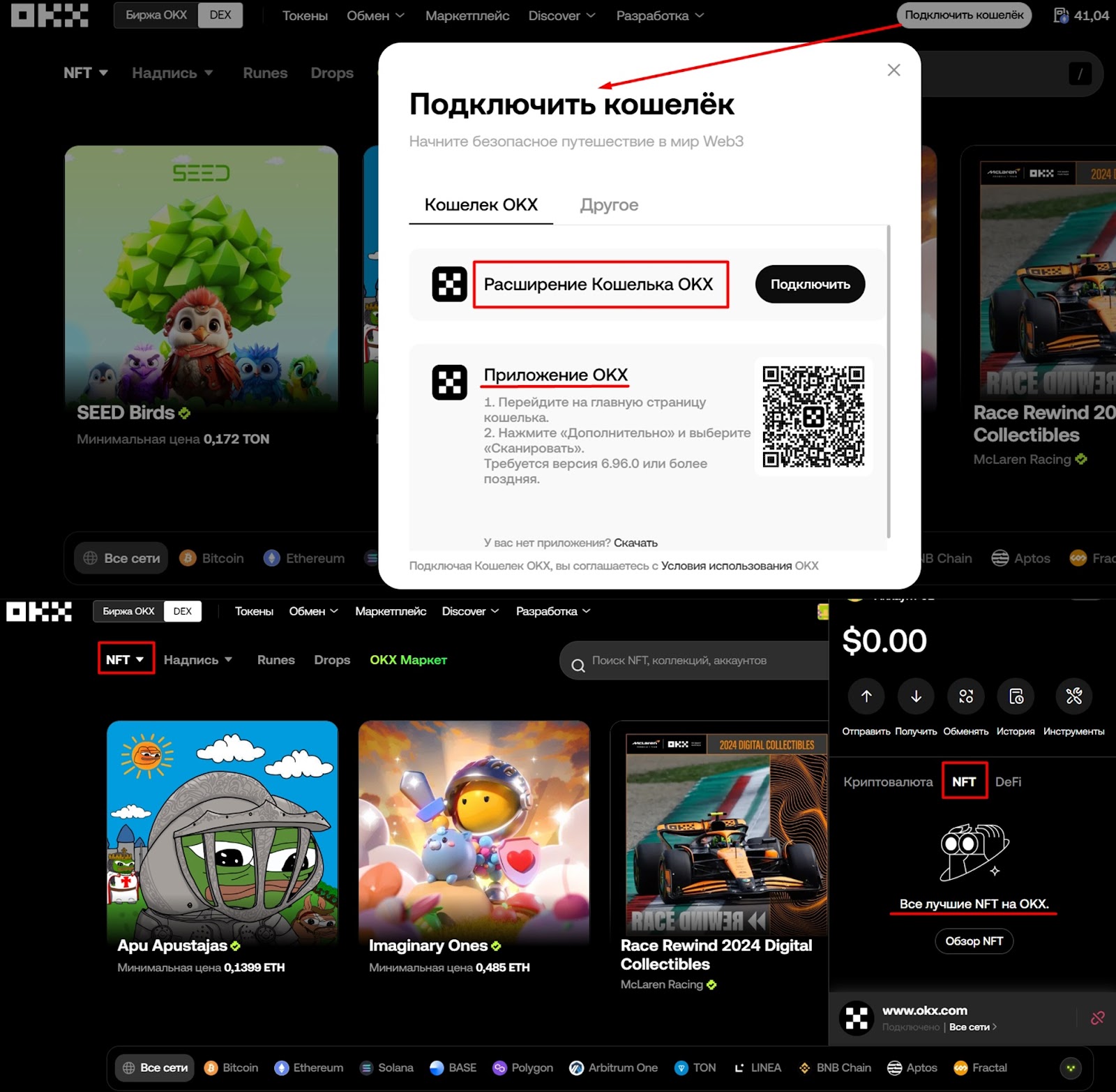Open the Криптовалюта tab in the wallet panel
Screen dimensions: 1116x1092
tap(888, 782)
